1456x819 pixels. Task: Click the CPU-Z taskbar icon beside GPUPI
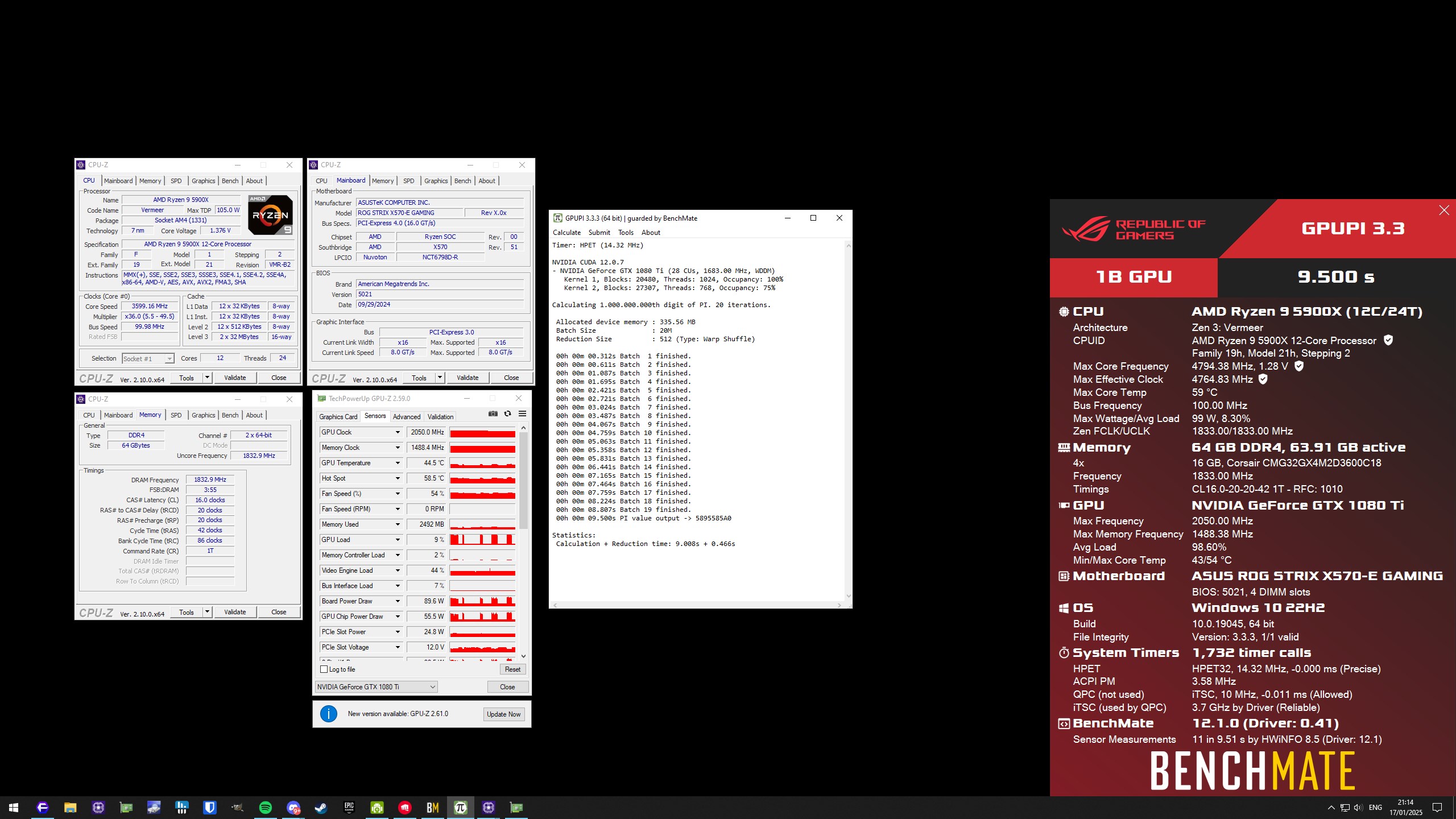point(488,808)
